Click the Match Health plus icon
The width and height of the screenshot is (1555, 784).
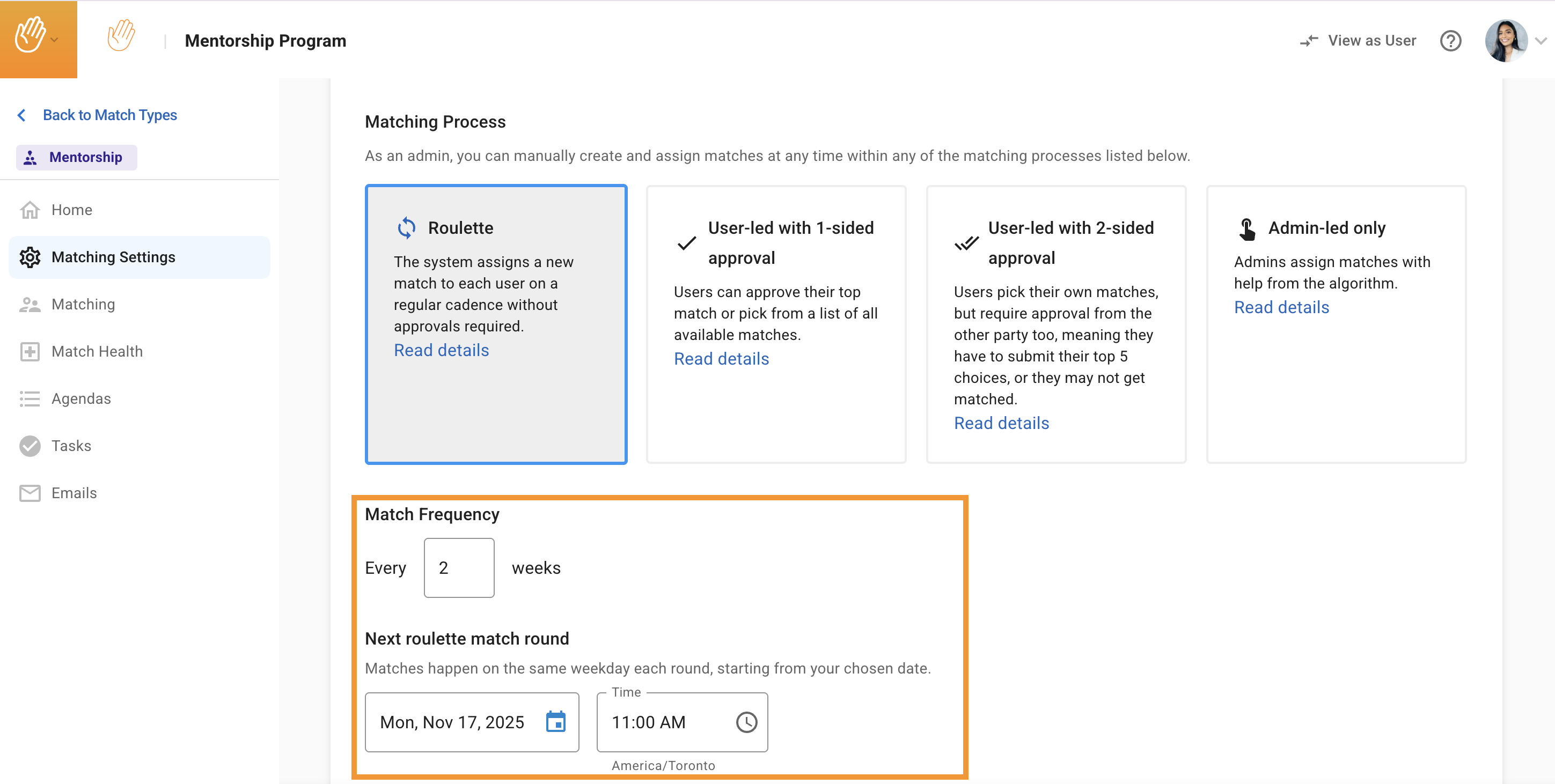coord(30,351)
